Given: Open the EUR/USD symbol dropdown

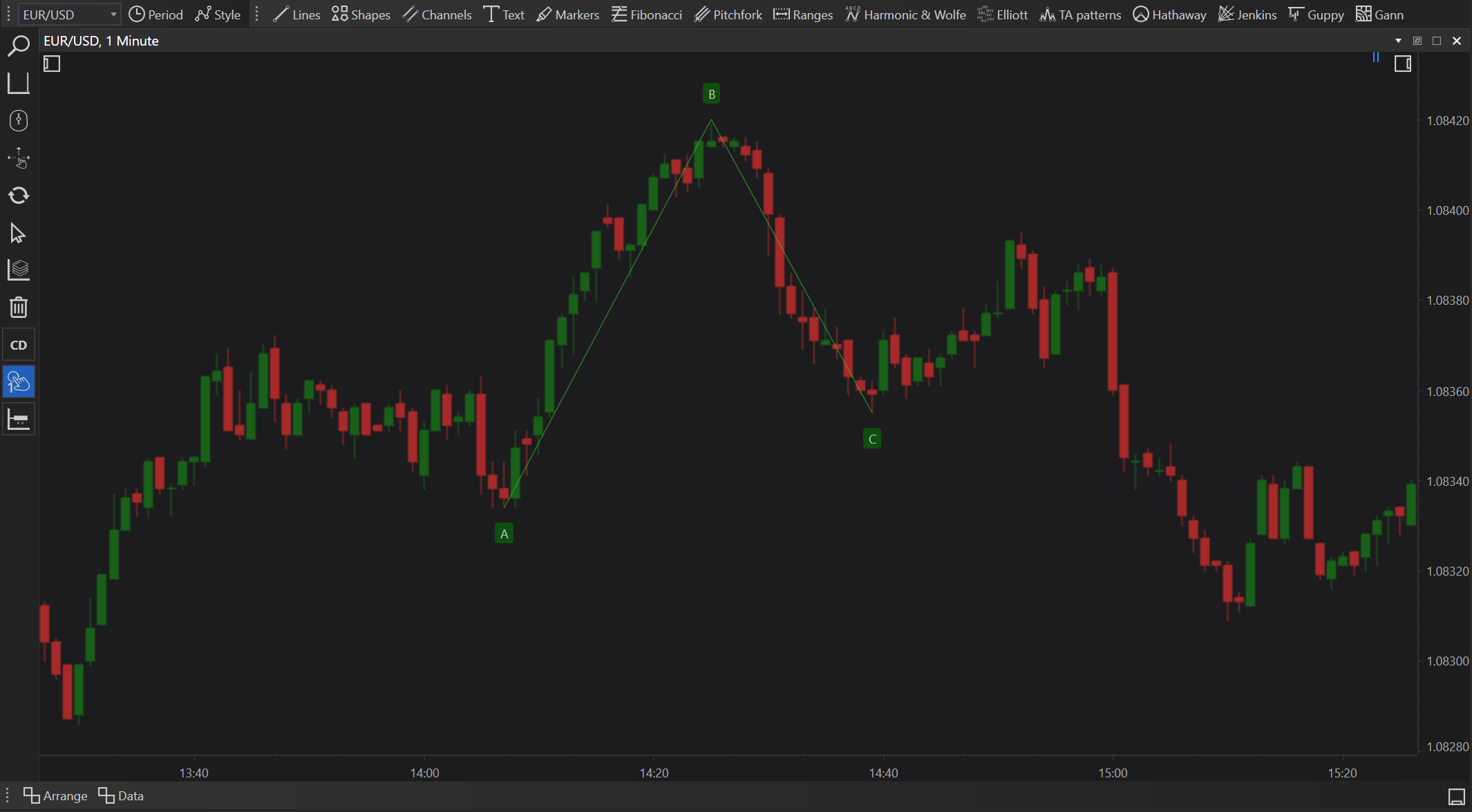Looking at the screenshot, I should tap(69, 15).
